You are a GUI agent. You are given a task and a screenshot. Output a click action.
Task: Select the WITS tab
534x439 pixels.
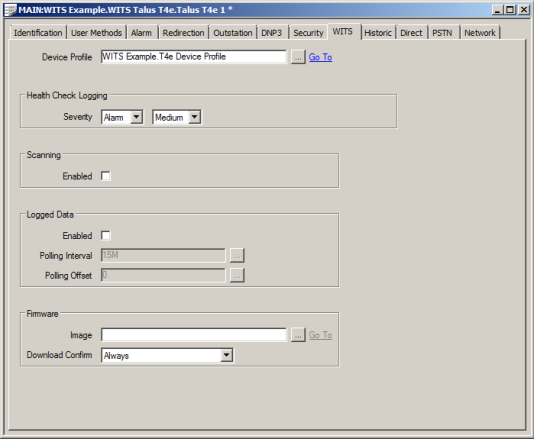tap(343, 31)
